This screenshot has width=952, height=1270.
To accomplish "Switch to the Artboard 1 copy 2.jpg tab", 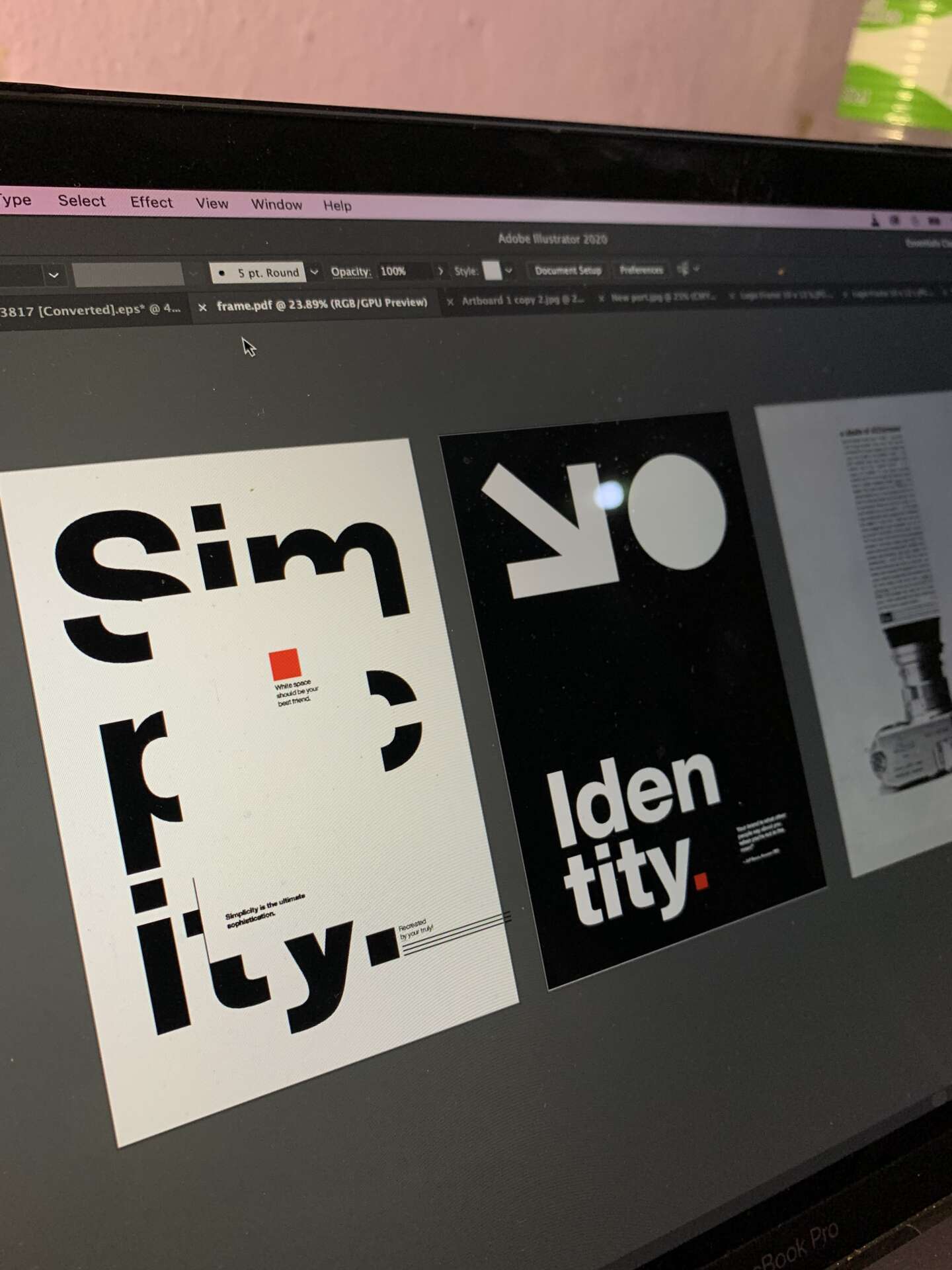I will (x=522, y=300).
